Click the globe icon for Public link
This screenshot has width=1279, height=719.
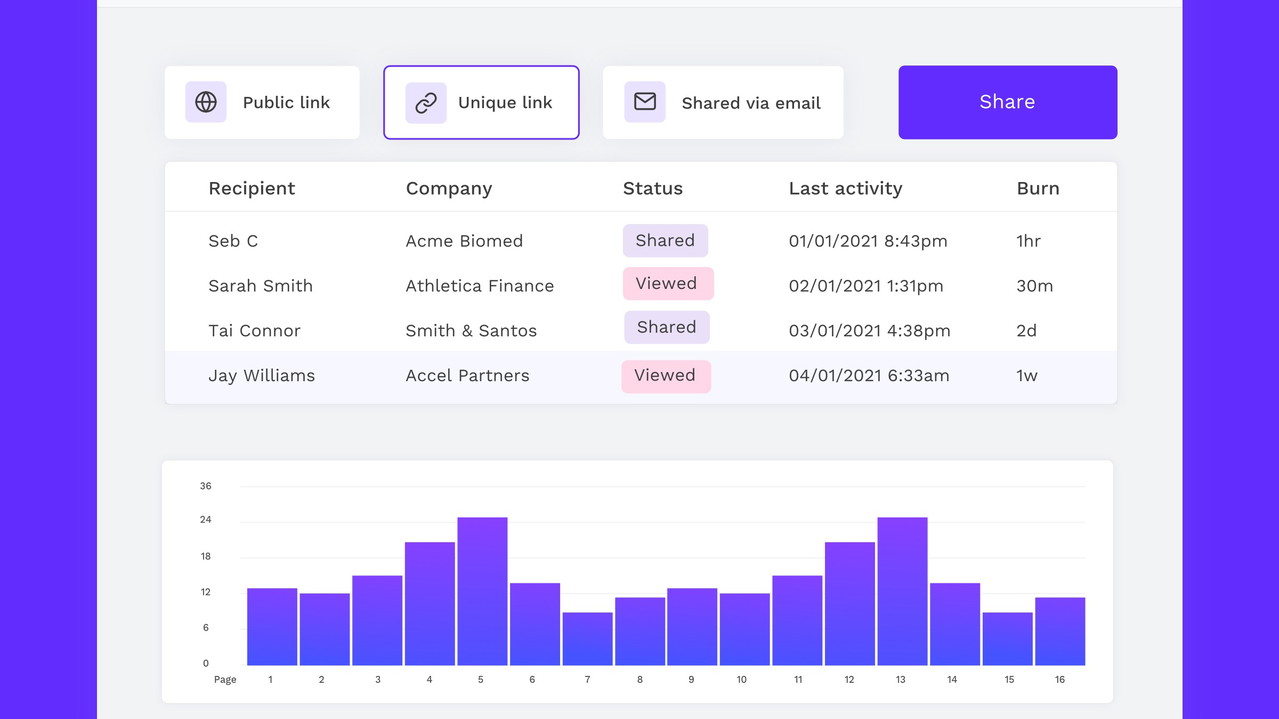pos(206,102)
